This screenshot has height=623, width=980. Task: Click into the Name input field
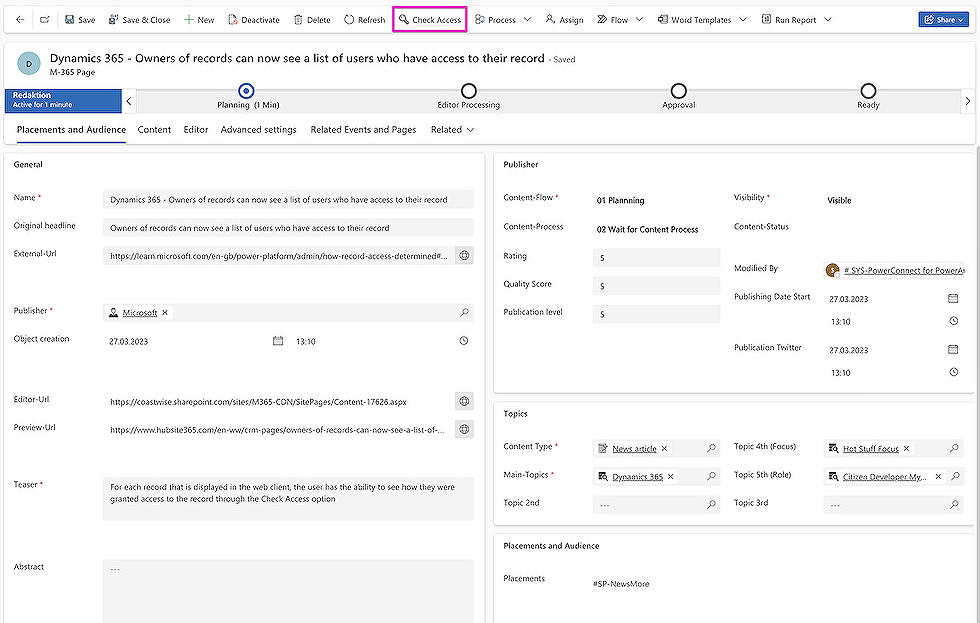288,199
